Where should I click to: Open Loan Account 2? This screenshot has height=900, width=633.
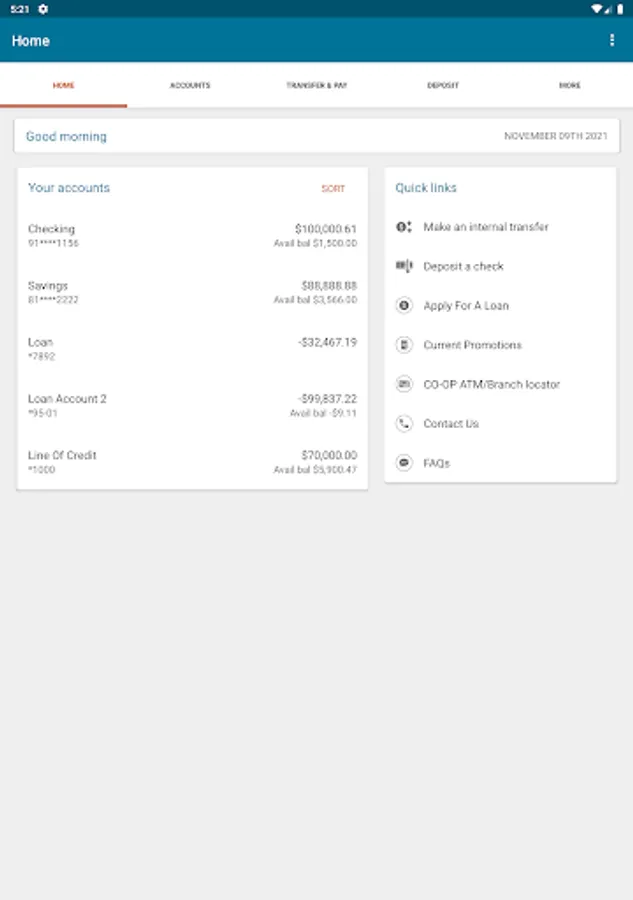click(192, 405)
